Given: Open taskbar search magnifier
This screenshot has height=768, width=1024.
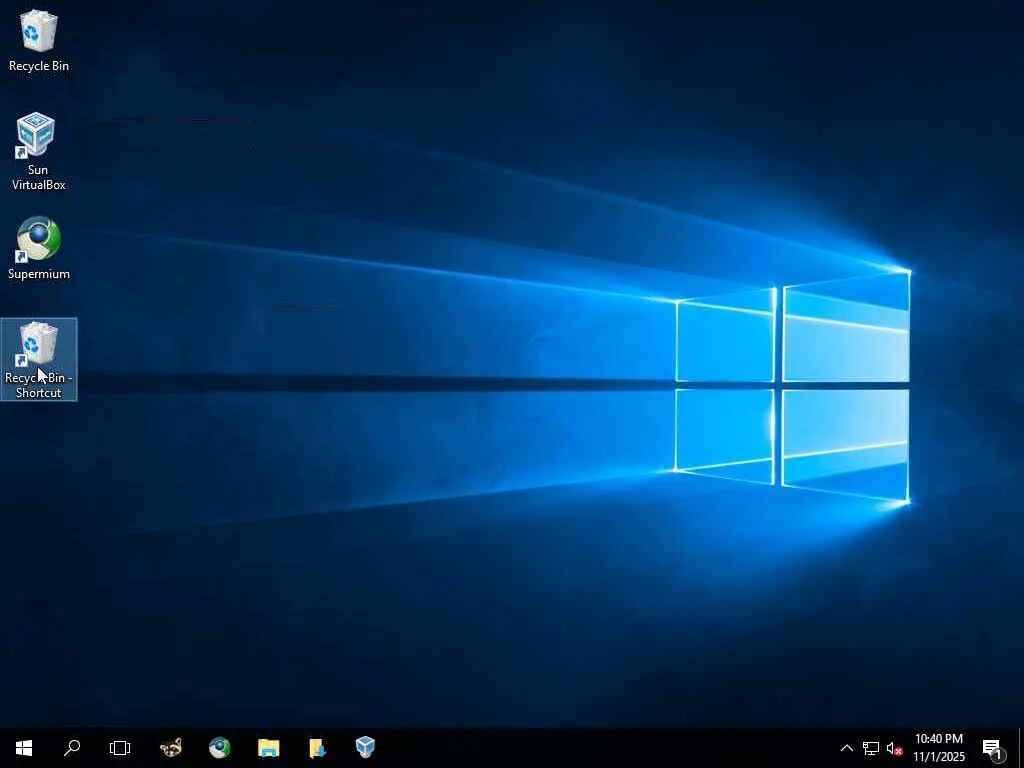Looking at the screenshot, I should (x=72, y=748).
